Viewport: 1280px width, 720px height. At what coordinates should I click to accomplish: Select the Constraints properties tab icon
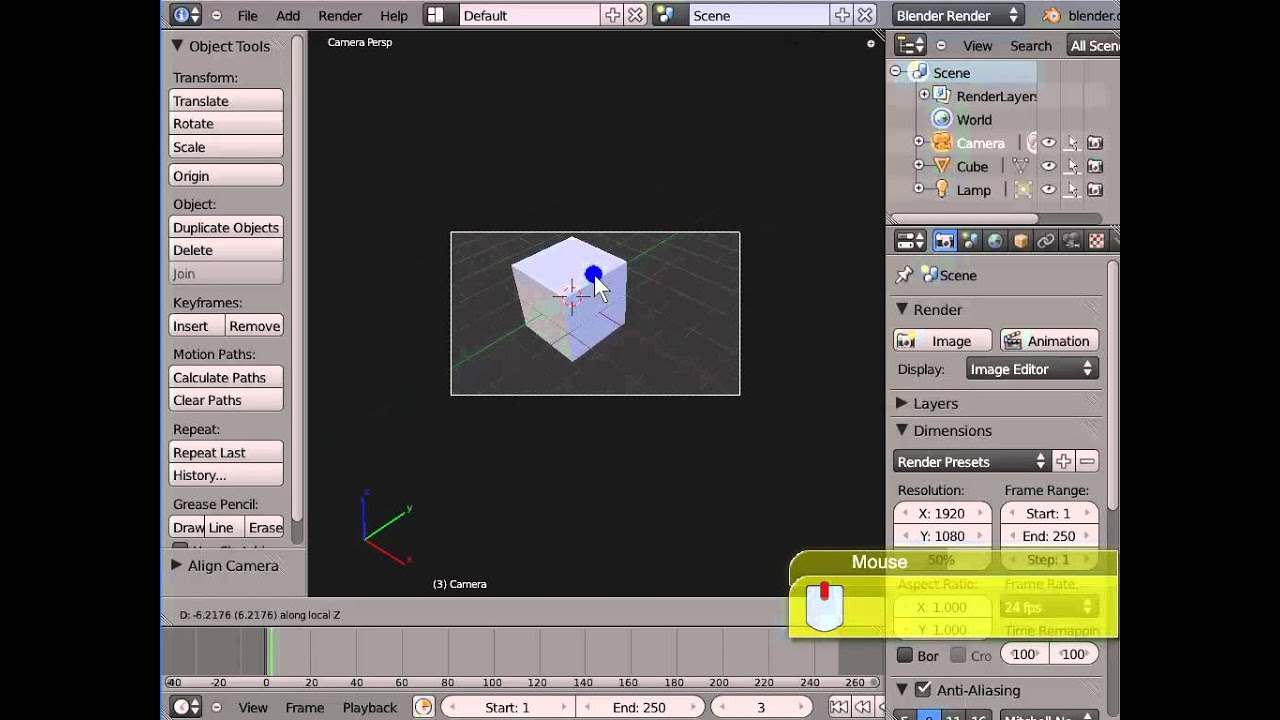coord(1046,241)
